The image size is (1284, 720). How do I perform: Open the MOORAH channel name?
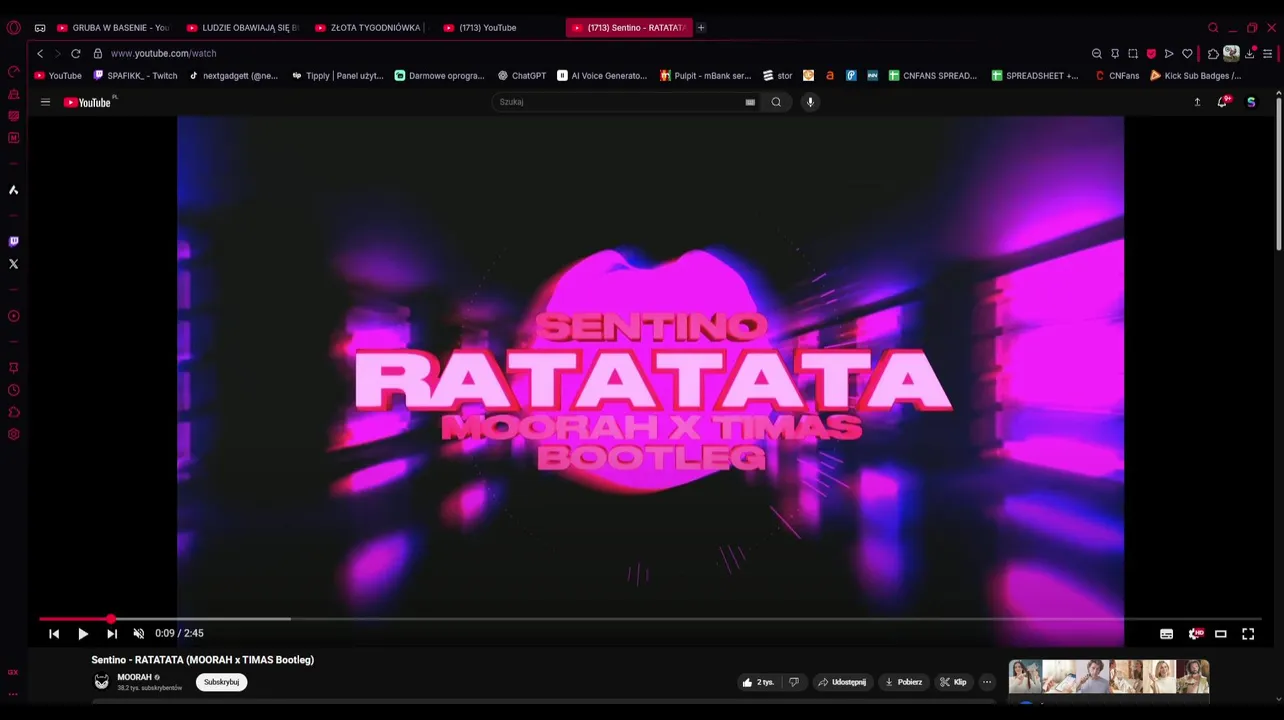(134, 677)
